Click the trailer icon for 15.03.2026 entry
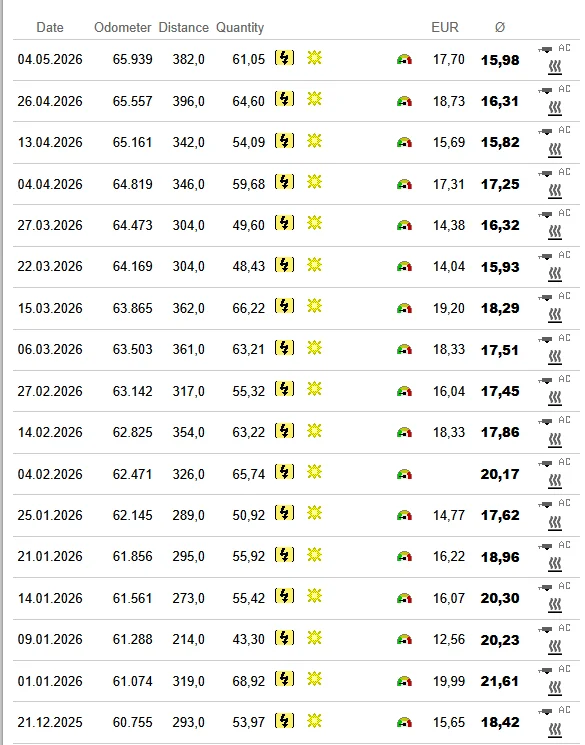The width and height of the screenshot is (585, 745). point(546,297)
